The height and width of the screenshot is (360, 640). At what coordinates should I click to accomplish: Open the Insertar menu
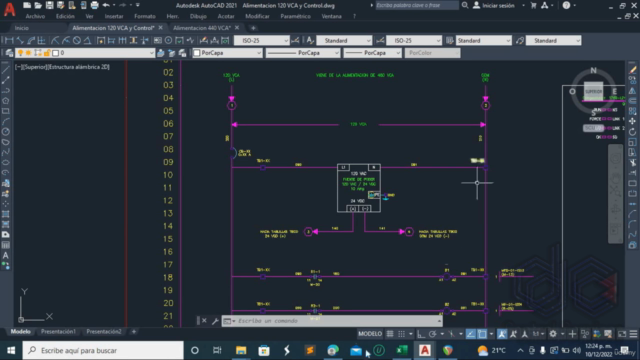coord(114,16)
